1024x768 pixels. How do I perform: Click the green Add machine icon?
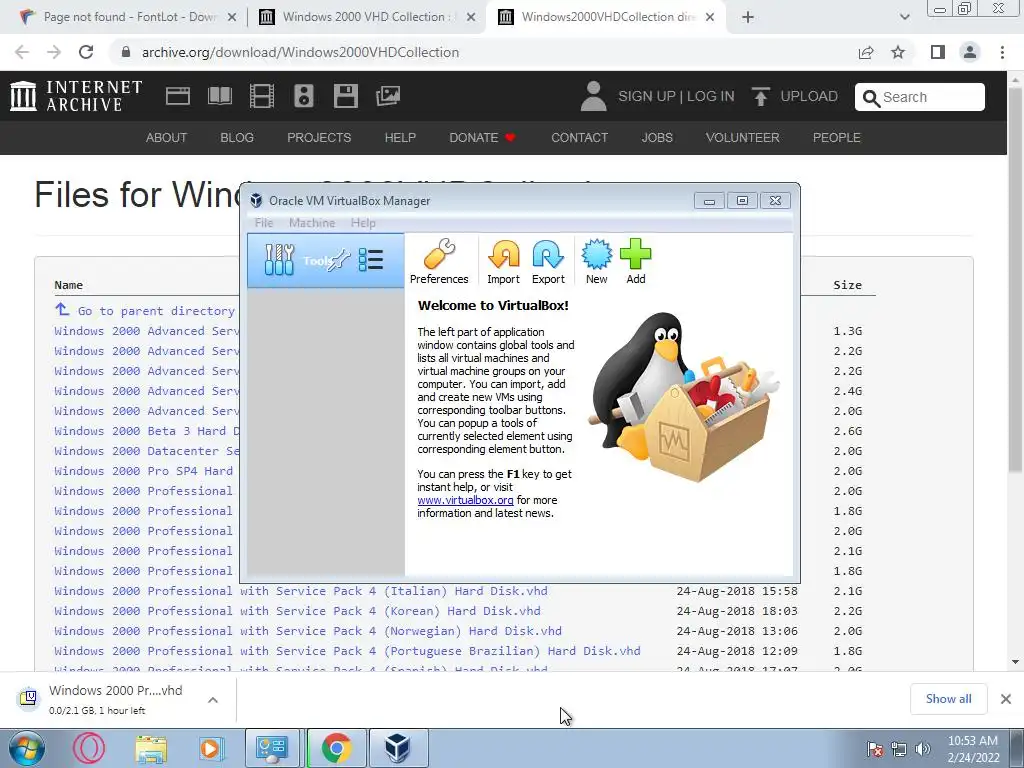635,255
